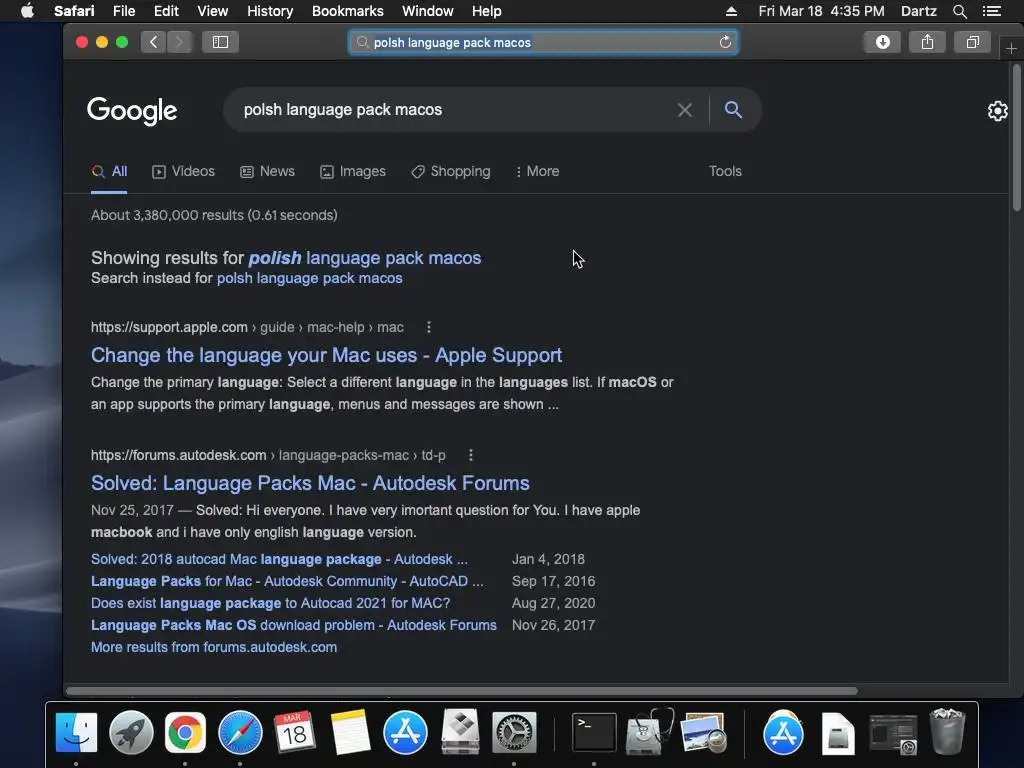Open Solved: 2018 autocad Mac language package

[279, 559]
